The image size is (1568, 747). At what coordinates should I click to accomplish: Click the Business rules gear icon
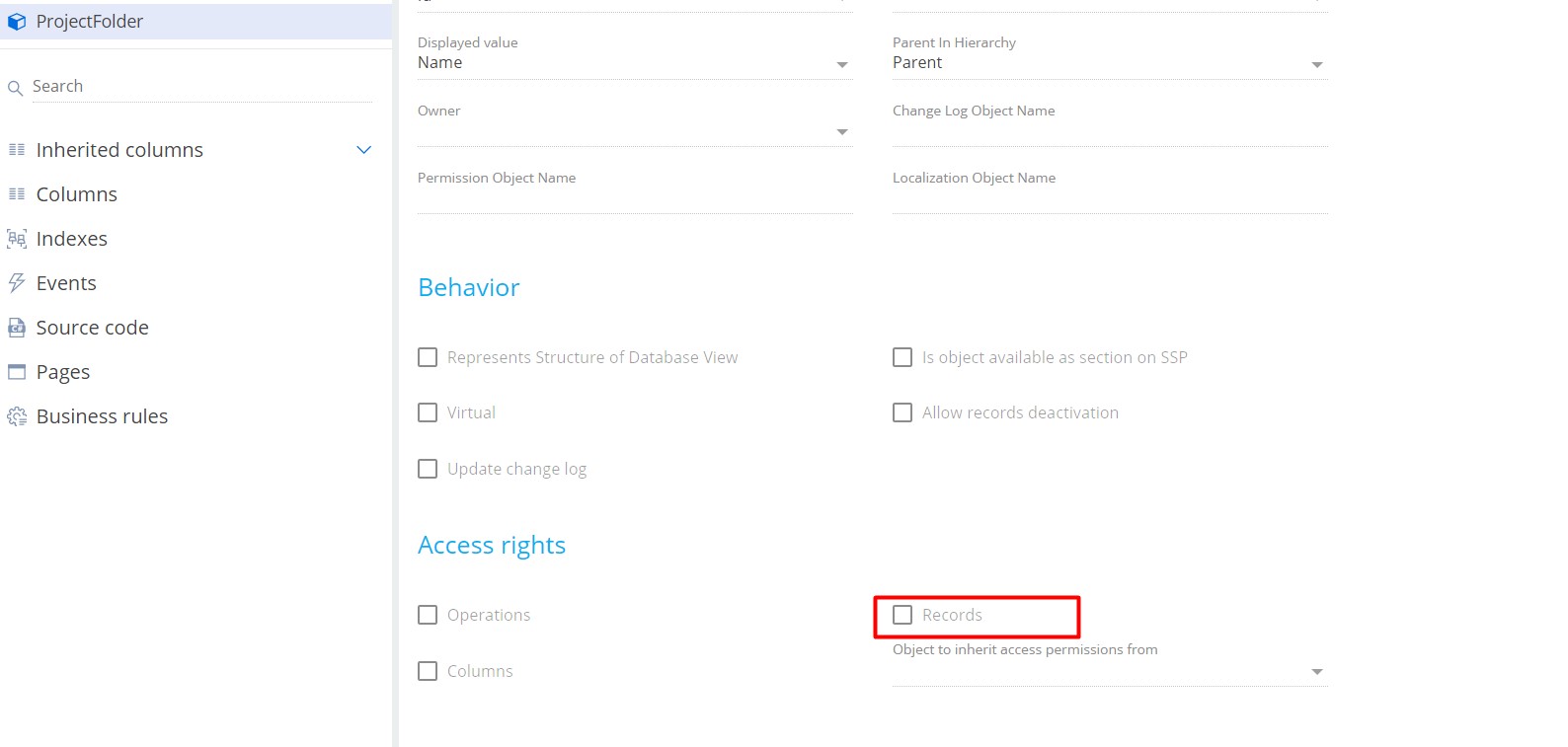point(17,416)
